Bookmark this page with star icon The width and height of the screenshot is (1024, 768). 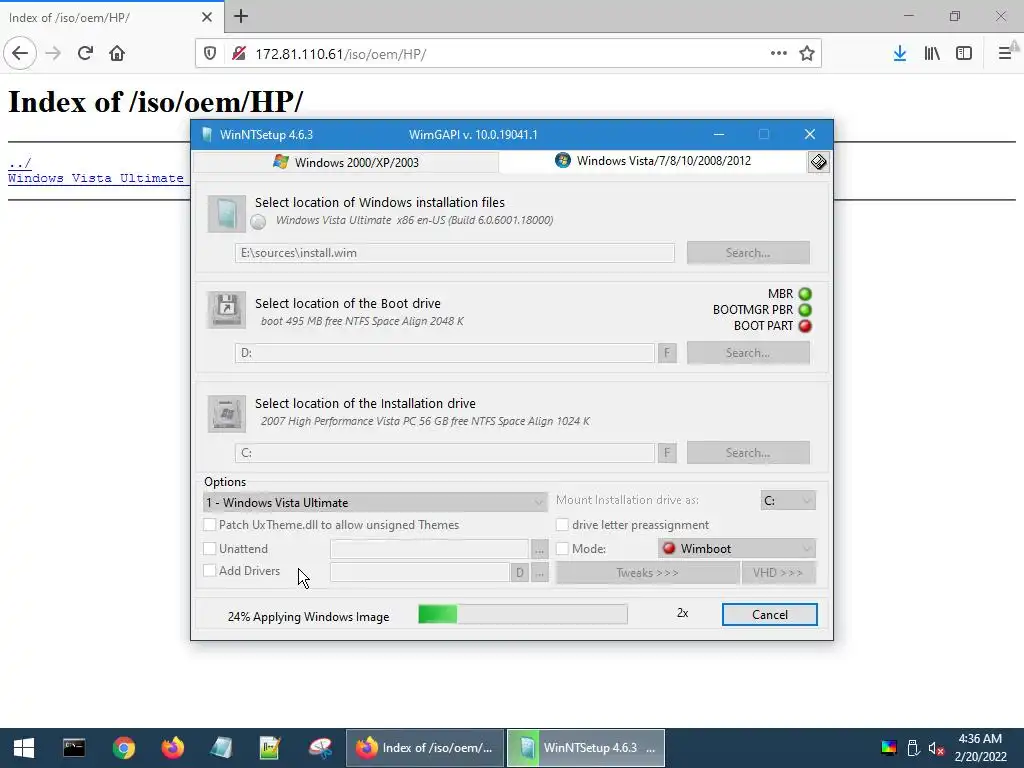[807, 54]
